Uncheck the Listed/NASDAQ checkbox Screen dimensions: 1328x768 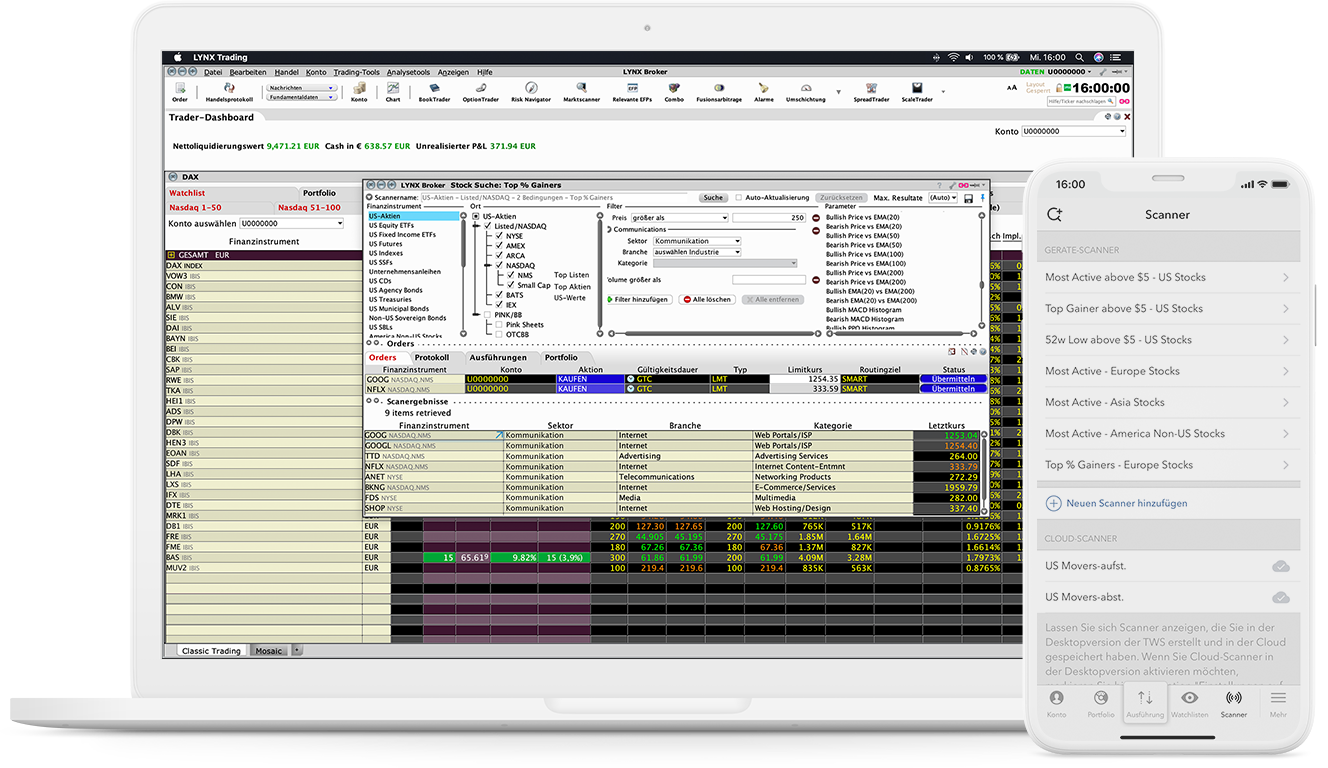(487, 226)
